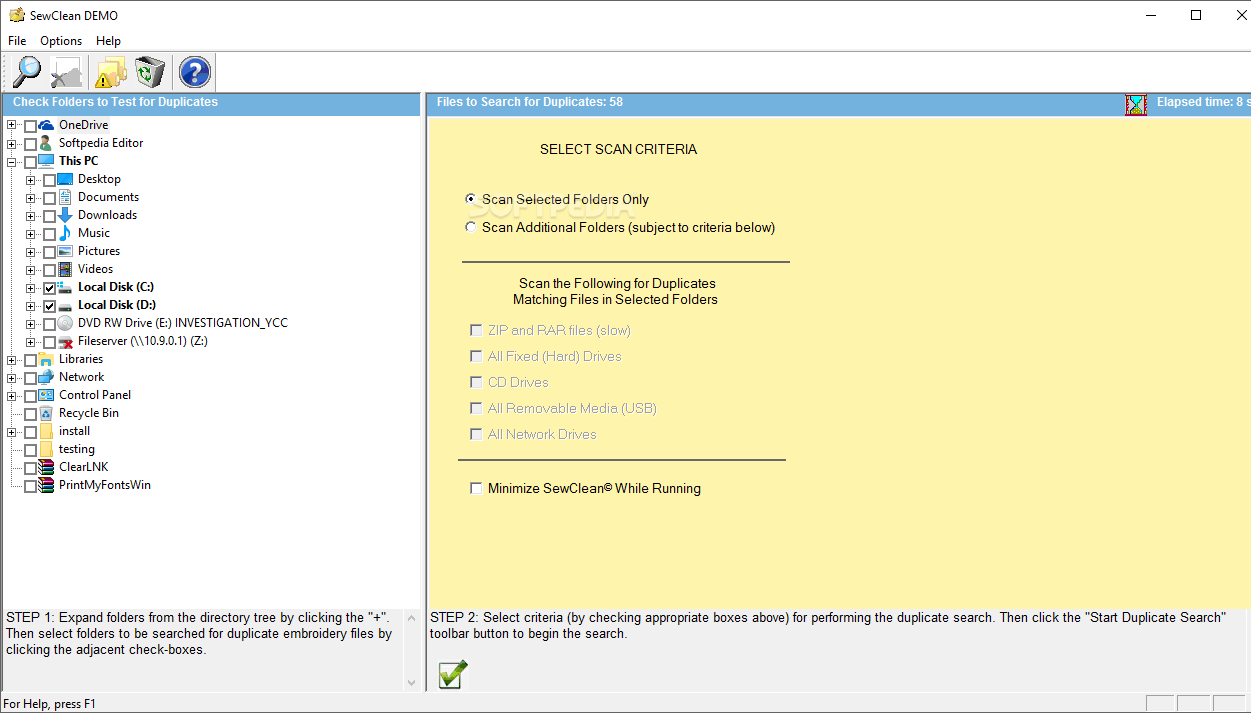This screenshot has height=713, width=1251.
Task: Open the Options menu
Action: (x=61, y=41)
